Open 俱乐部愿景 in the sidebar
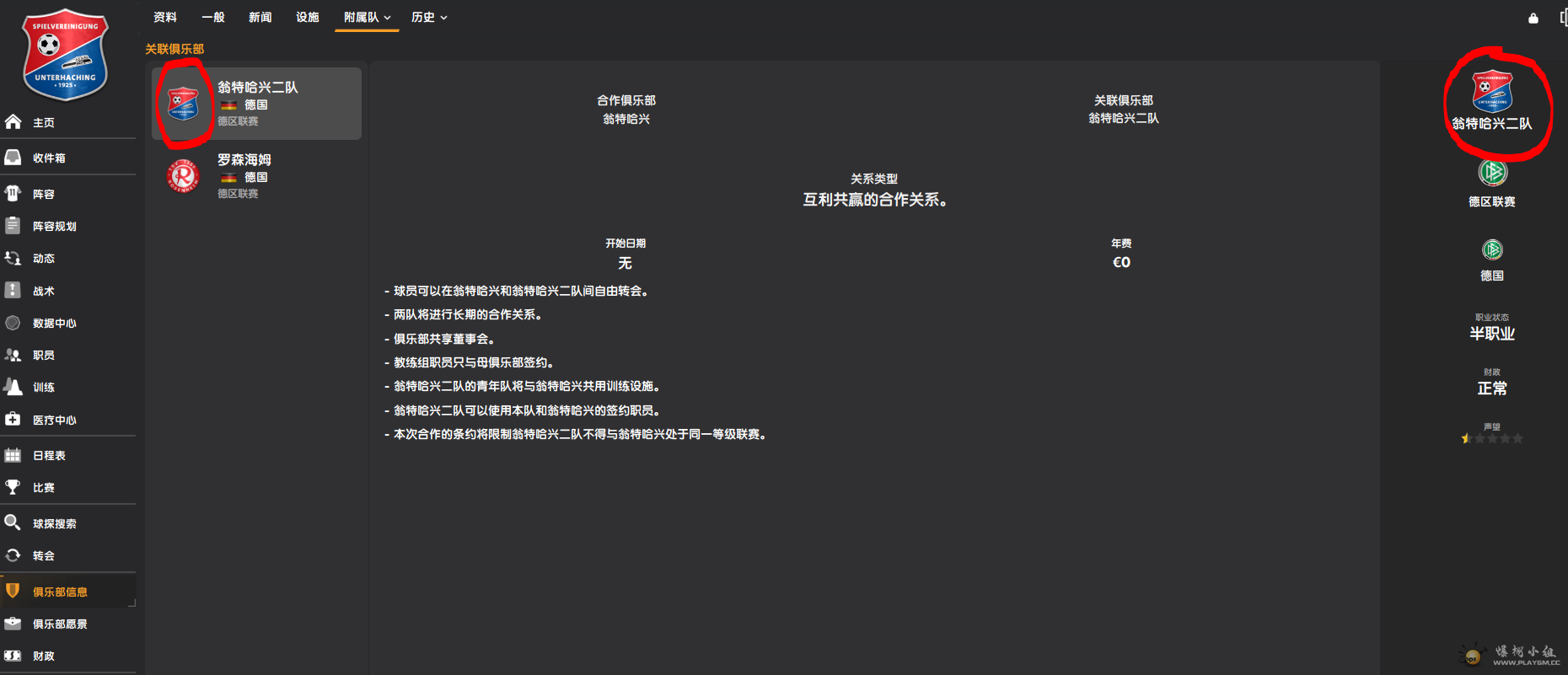The height and width of the screenshot is (675, 1568). [x=60, y=624]
